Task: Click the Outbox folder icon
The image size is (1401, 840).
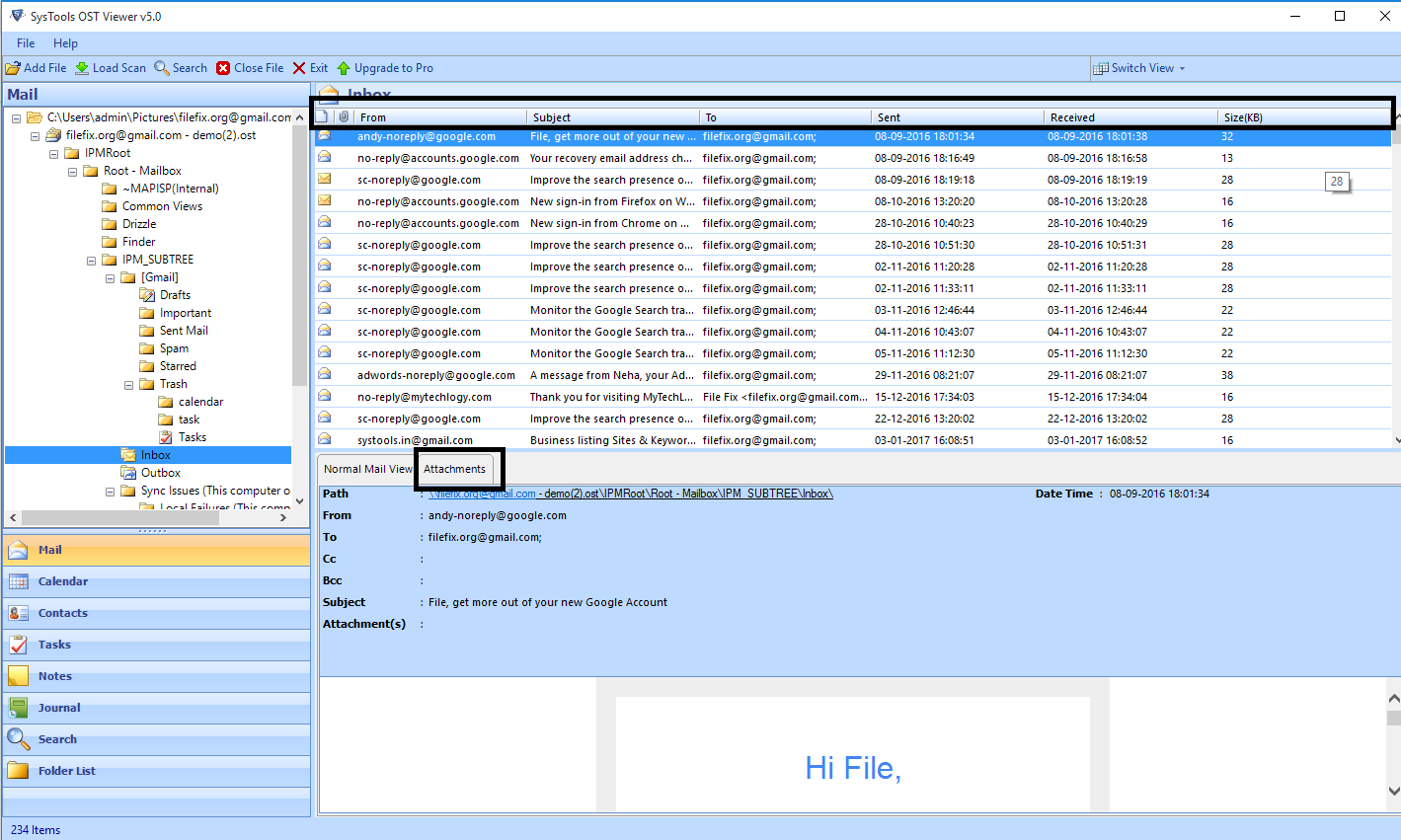Action: tap(128, 473)
